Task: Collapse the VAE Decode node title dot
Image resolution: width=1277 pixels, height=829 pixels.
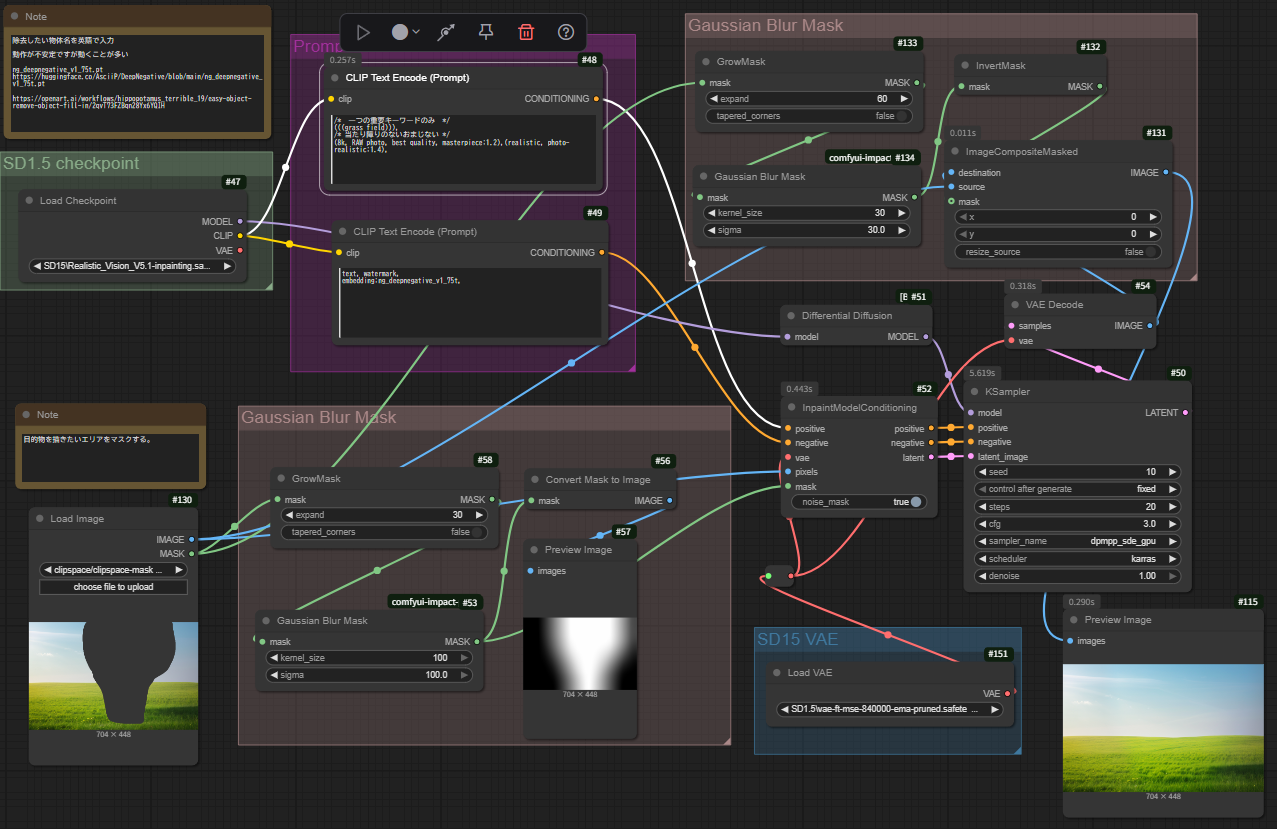Action: coord(1015,305)
